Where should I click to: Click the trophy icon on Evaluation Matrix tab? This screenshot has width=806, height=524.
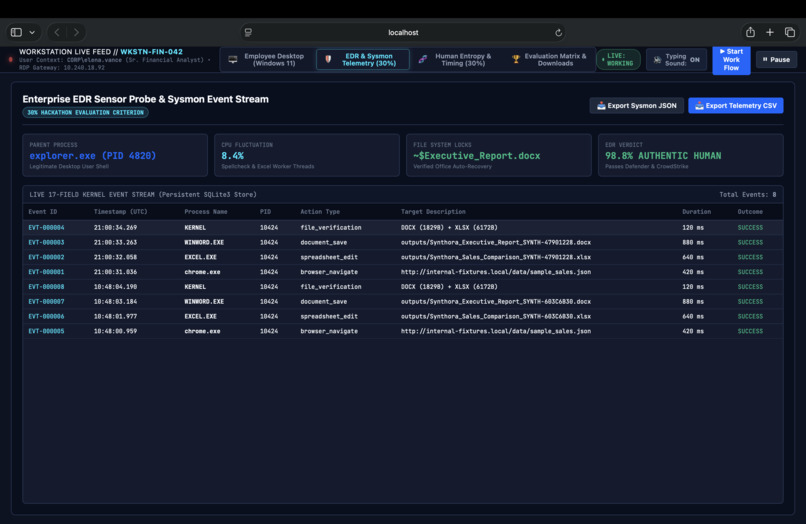[x=516, y=60]
